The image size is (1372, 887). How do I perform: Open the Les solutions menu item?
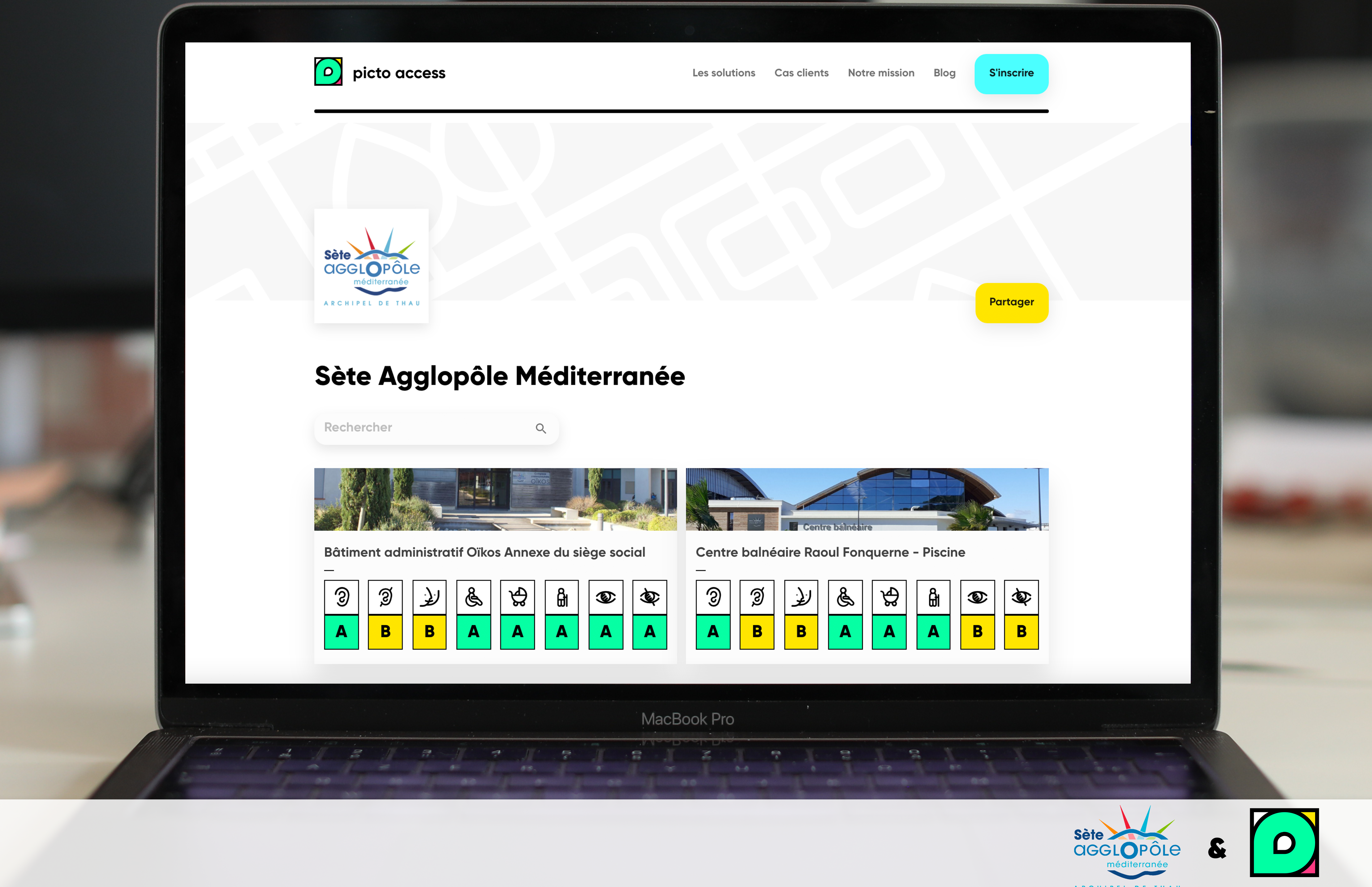click(x=723, y=73)
